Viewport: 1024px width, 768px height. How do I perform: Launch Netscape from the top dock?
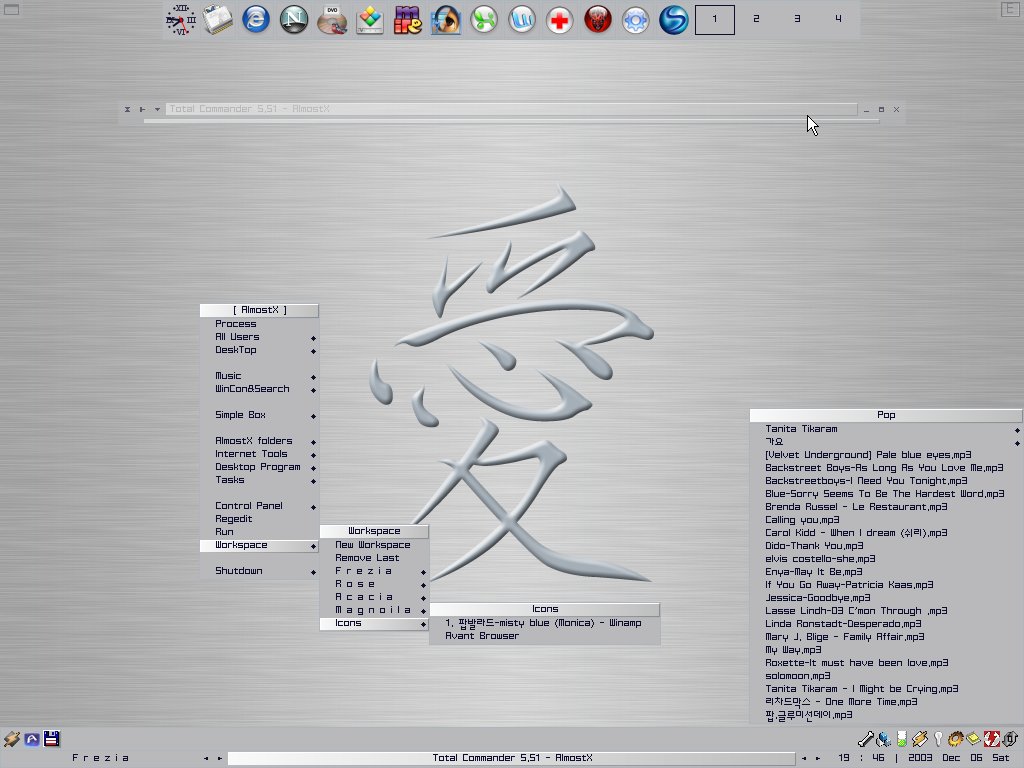(x=294, y=19)
